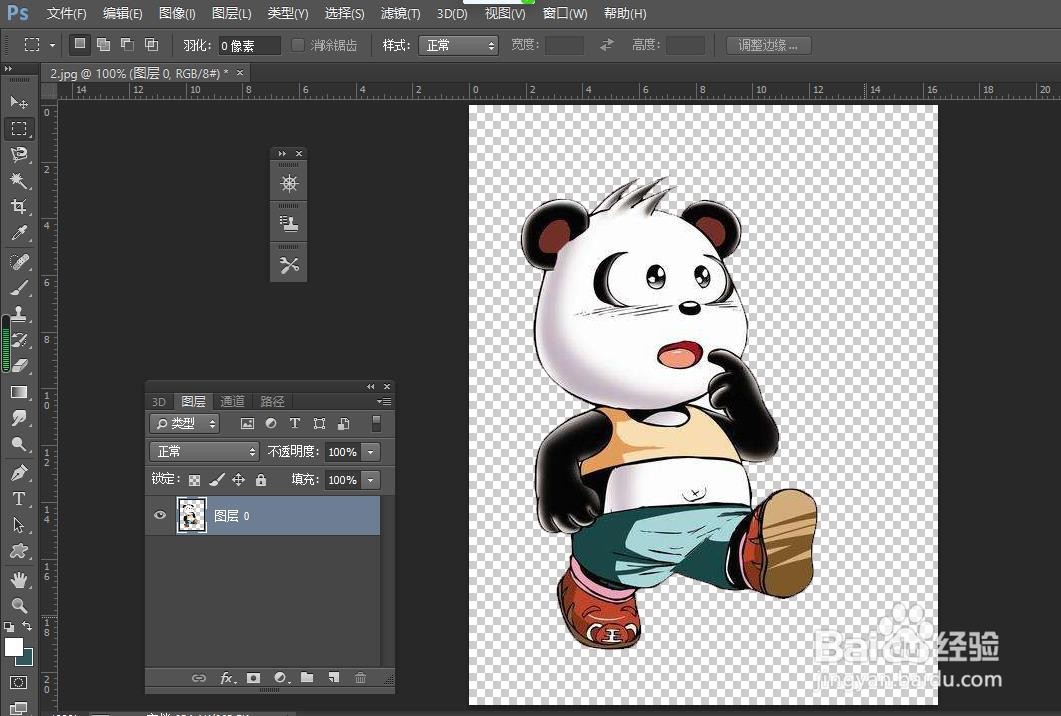The width and height of the screenshot is (1061, 716).
Task: Open the tool presets panel icon
Action: pos(289,265)
